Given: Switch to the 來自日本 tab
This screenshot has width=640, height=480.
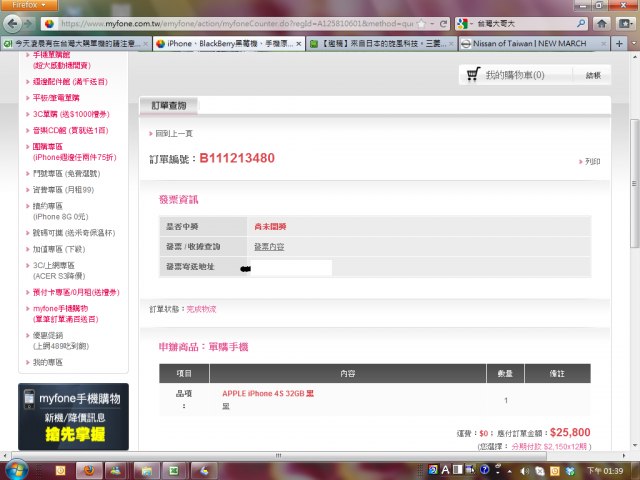Looking at the screenshot, I should pos(381,44).
